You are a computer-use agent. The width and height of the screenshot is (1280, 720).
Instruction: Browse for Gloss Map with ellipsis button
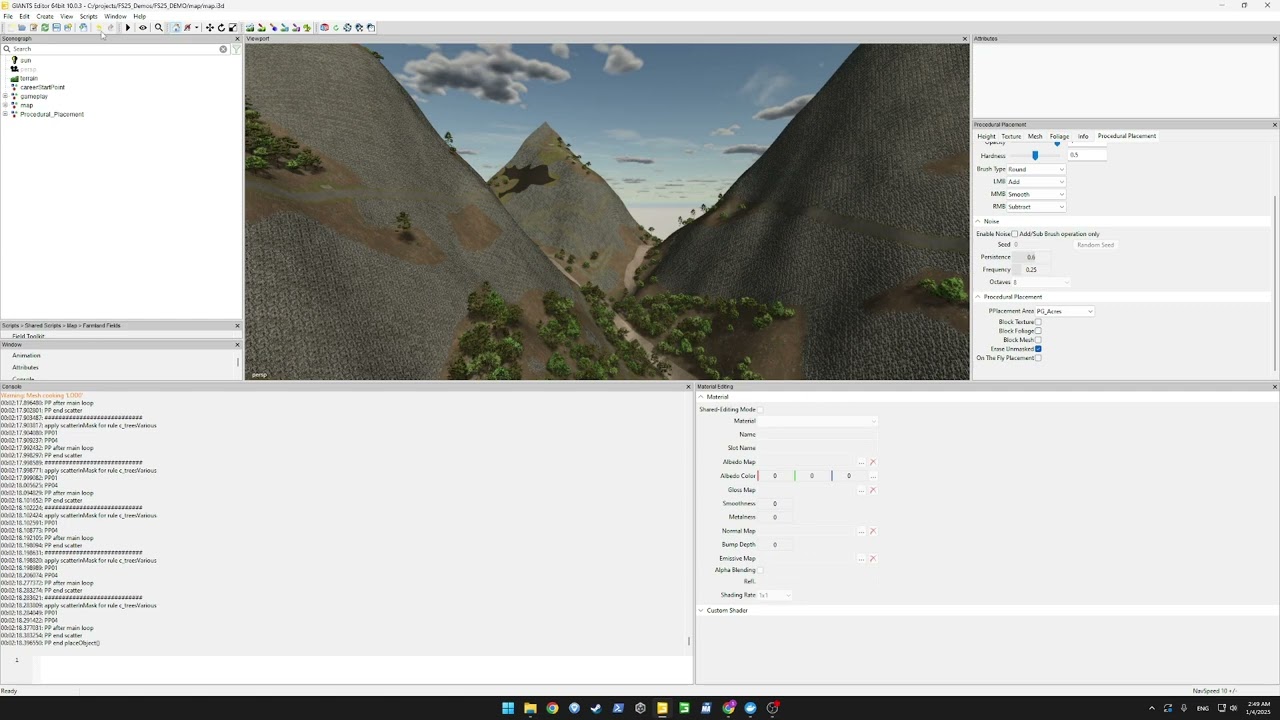[861, 490]
